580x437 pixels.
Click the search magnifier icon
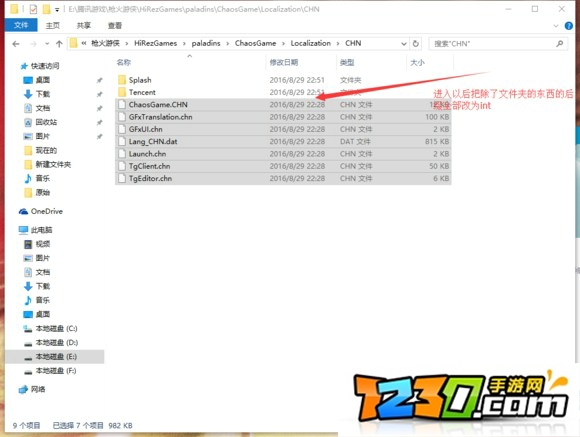click(560, 44)
